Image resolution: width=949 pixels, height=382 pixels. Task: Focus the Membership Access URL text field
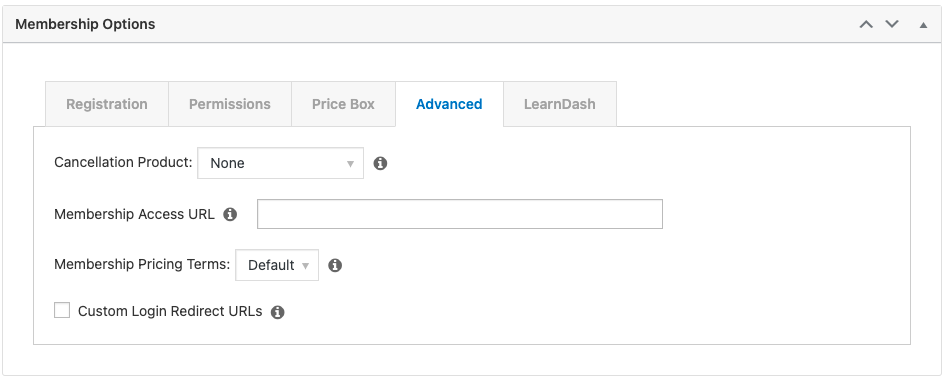460,214
